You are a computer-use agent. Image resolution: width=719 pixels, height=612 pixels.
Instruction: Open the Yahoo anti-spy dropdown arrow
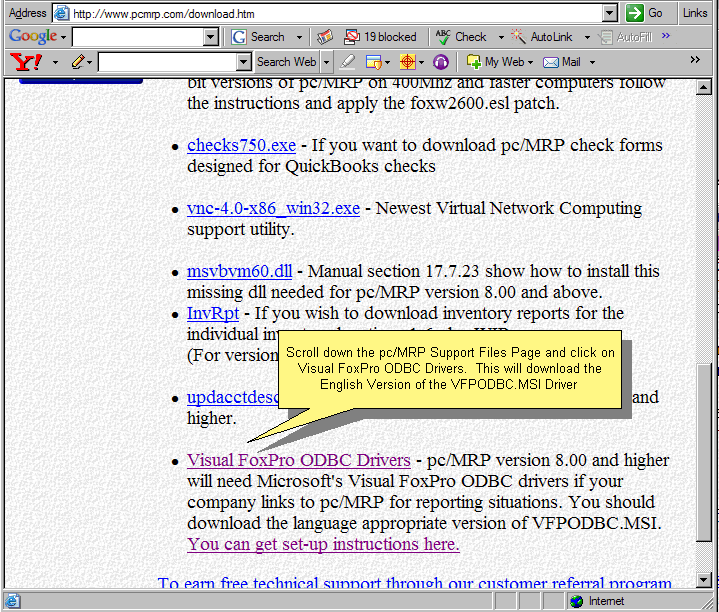tap(421, 62)
